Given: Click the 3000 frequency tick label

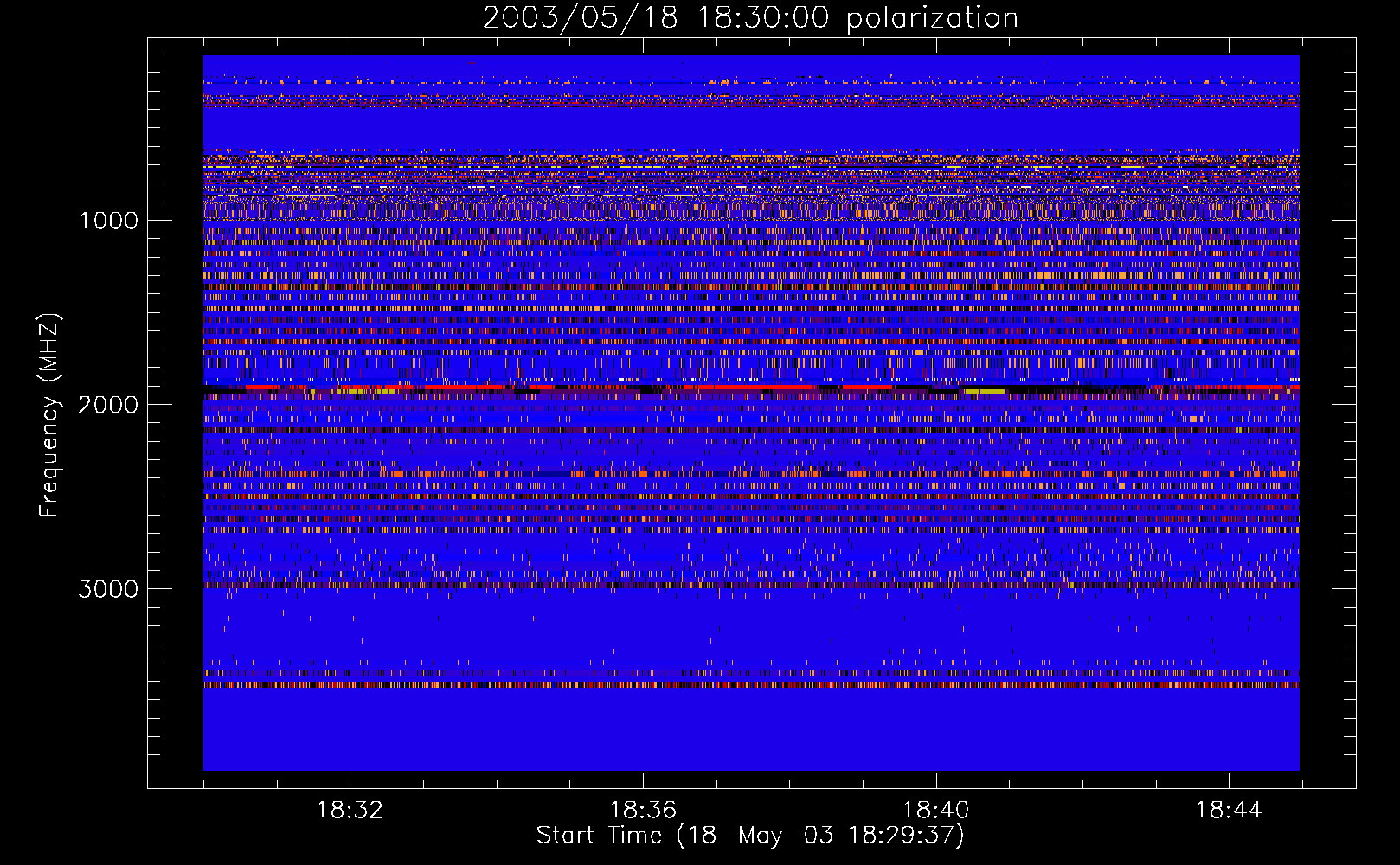Looking at the screenshot, I should click(x=108, y=589).
